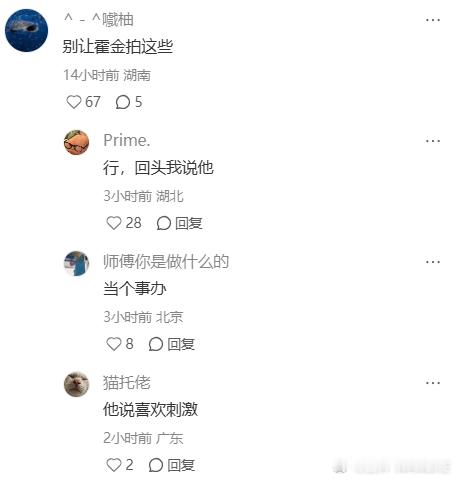Open three-dot menu on 师傅你是做什么的's reply

pos(433,262)
